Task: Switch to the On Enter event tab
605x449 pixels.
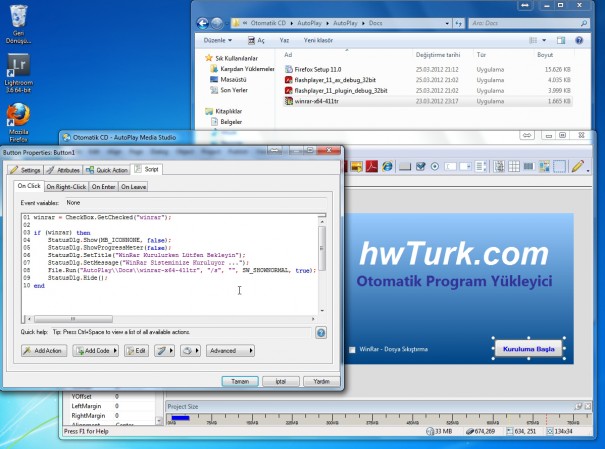Action: [x=103, y=187]
